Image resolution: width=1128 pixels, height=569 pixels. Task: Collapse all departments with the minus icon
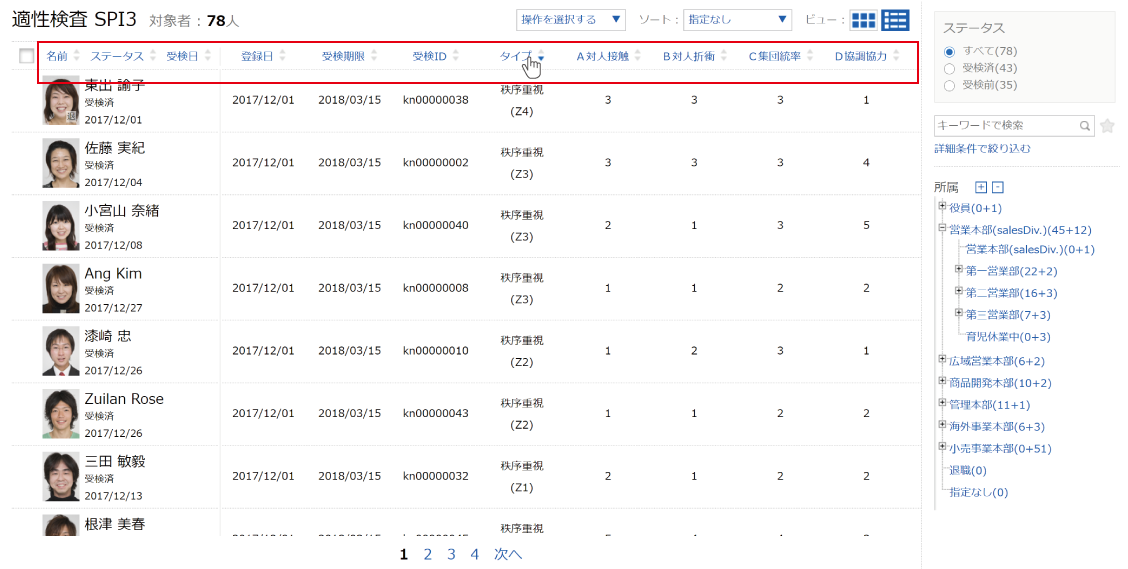click(997, 187)
